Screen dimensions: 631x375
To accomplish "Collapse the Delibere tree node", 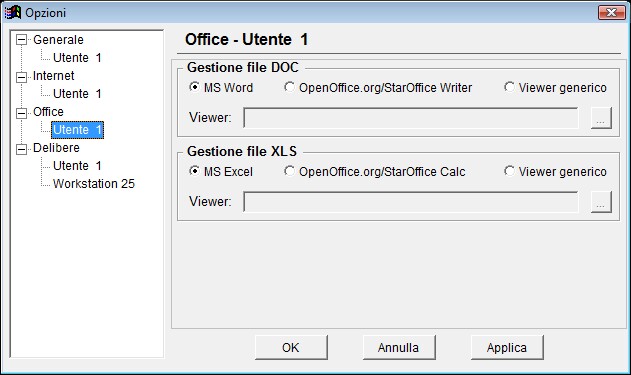I will coord(21,149).
